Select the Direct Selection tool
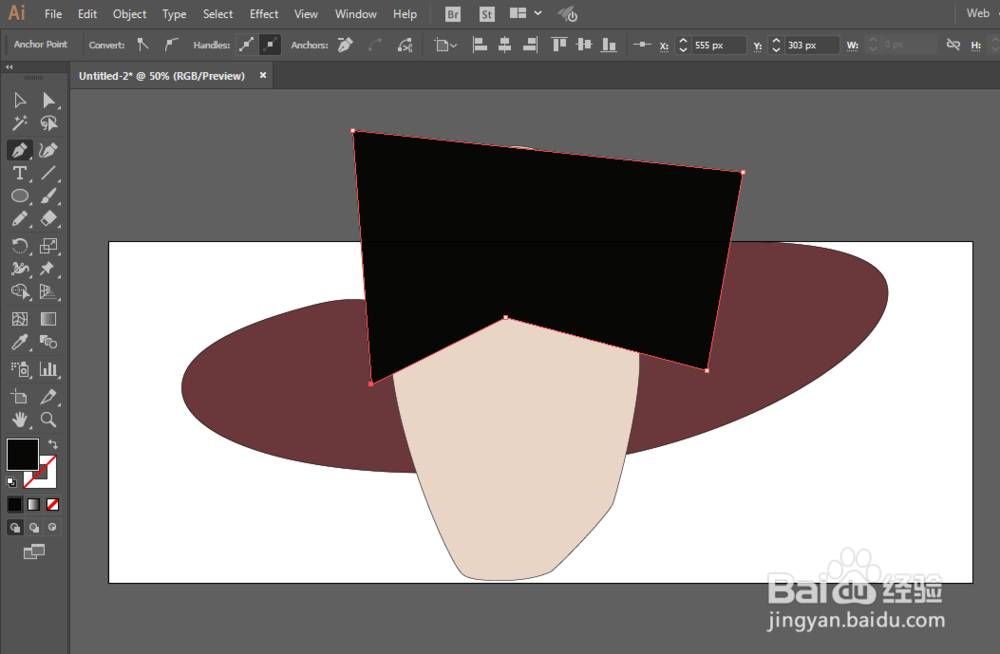This screenshot has width=1000, height=654. [48, 100]
